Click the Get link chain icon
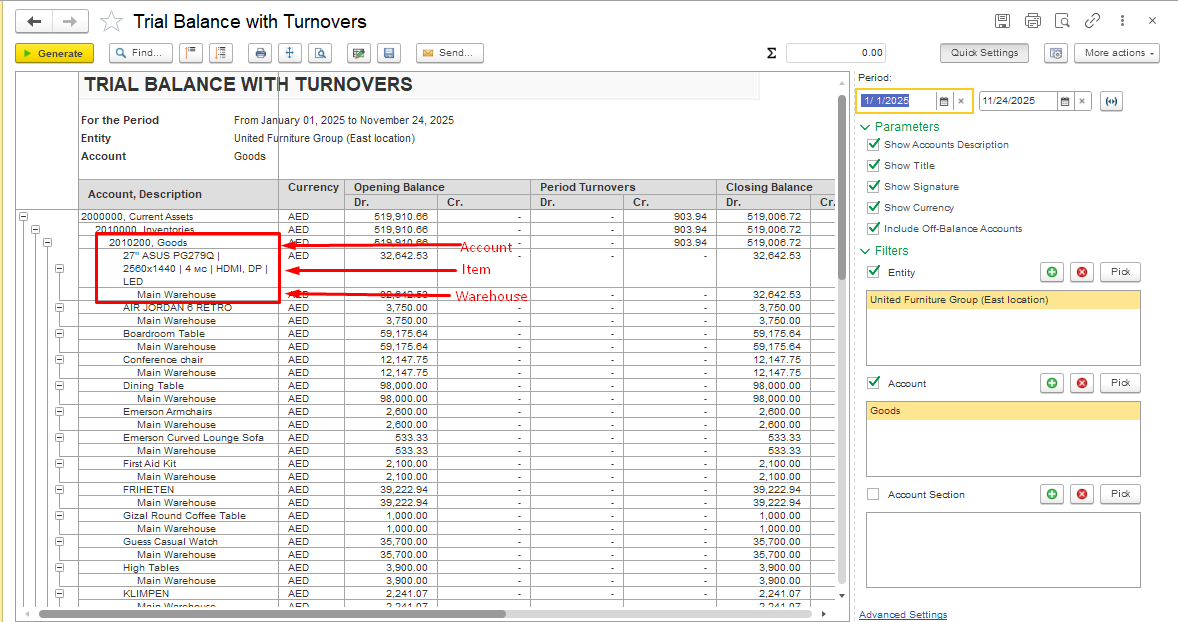This screenshot has width=1178, height=622. [x=1093, y=21]
